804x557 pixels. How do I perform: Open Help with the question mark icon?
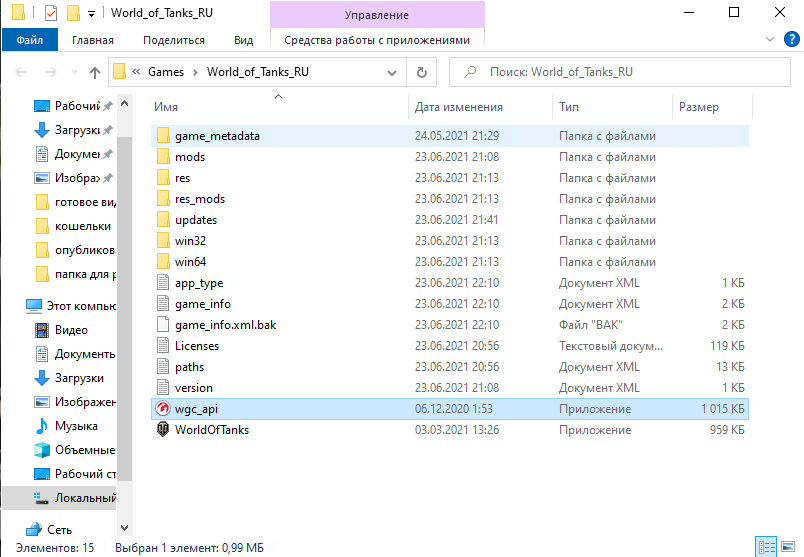coord(792,39)
